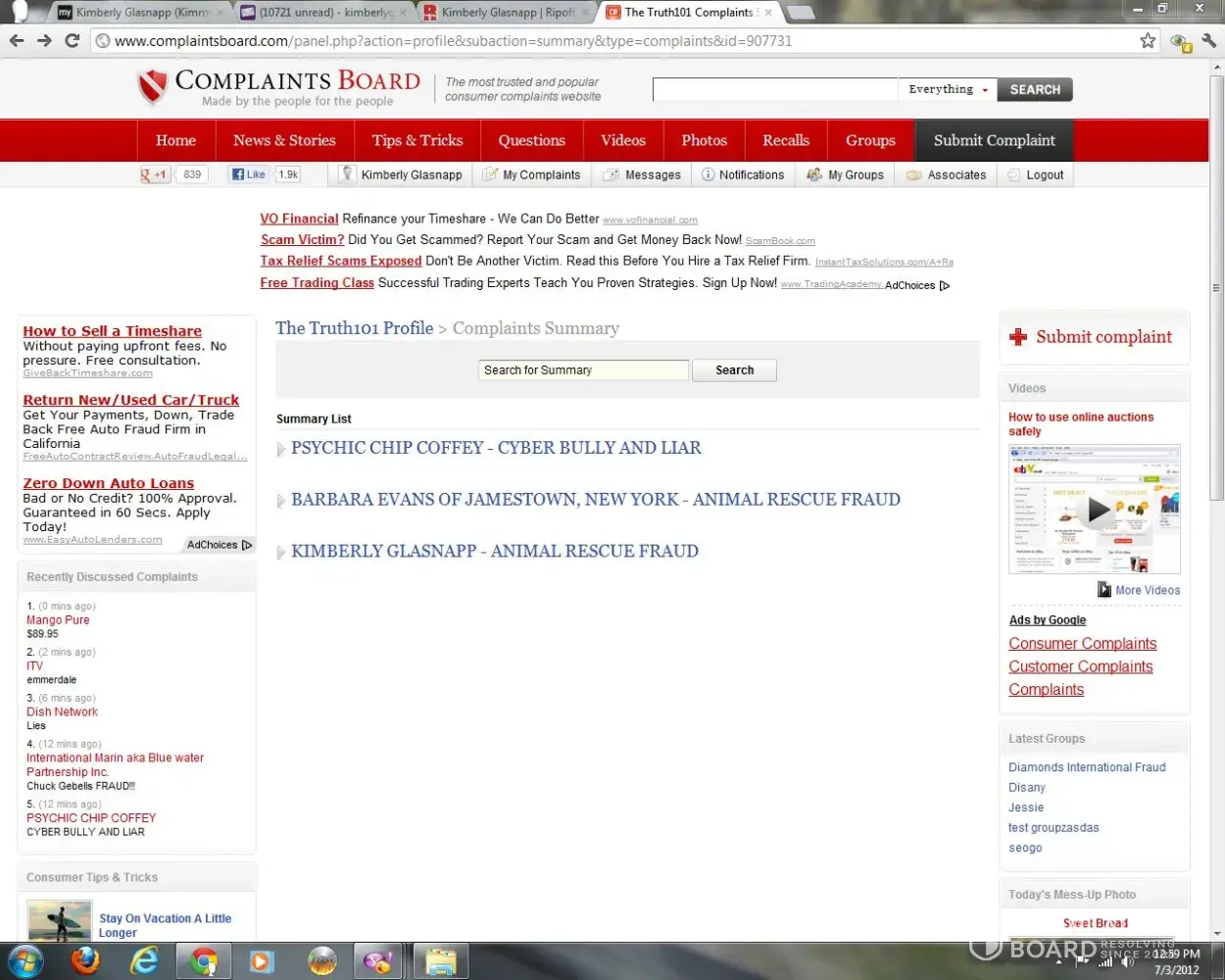The height and width of the screenshot is (980, 1225).
Task: Go to Tips & Tricks
Action: click(x=417, y=140)
